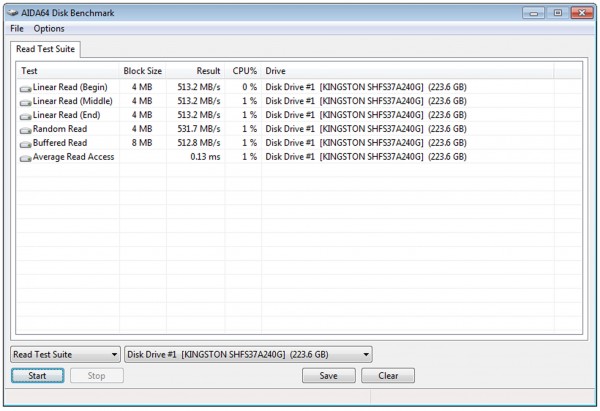Image resolution: width=600 pixels, height=411 pixels.
Task: Click the Average Read Access drive cell
Action: pyautogui.click(x=366, y=157)
